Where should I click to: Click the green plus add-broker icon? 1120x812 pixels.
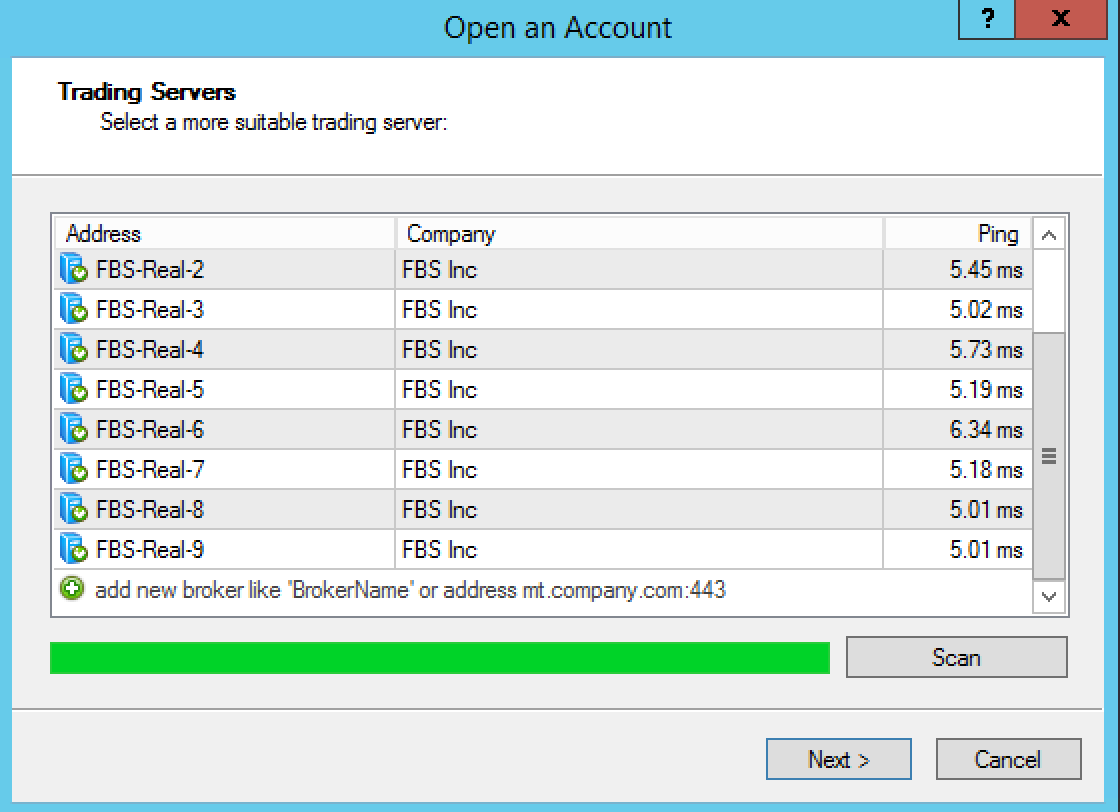point(72,588)
